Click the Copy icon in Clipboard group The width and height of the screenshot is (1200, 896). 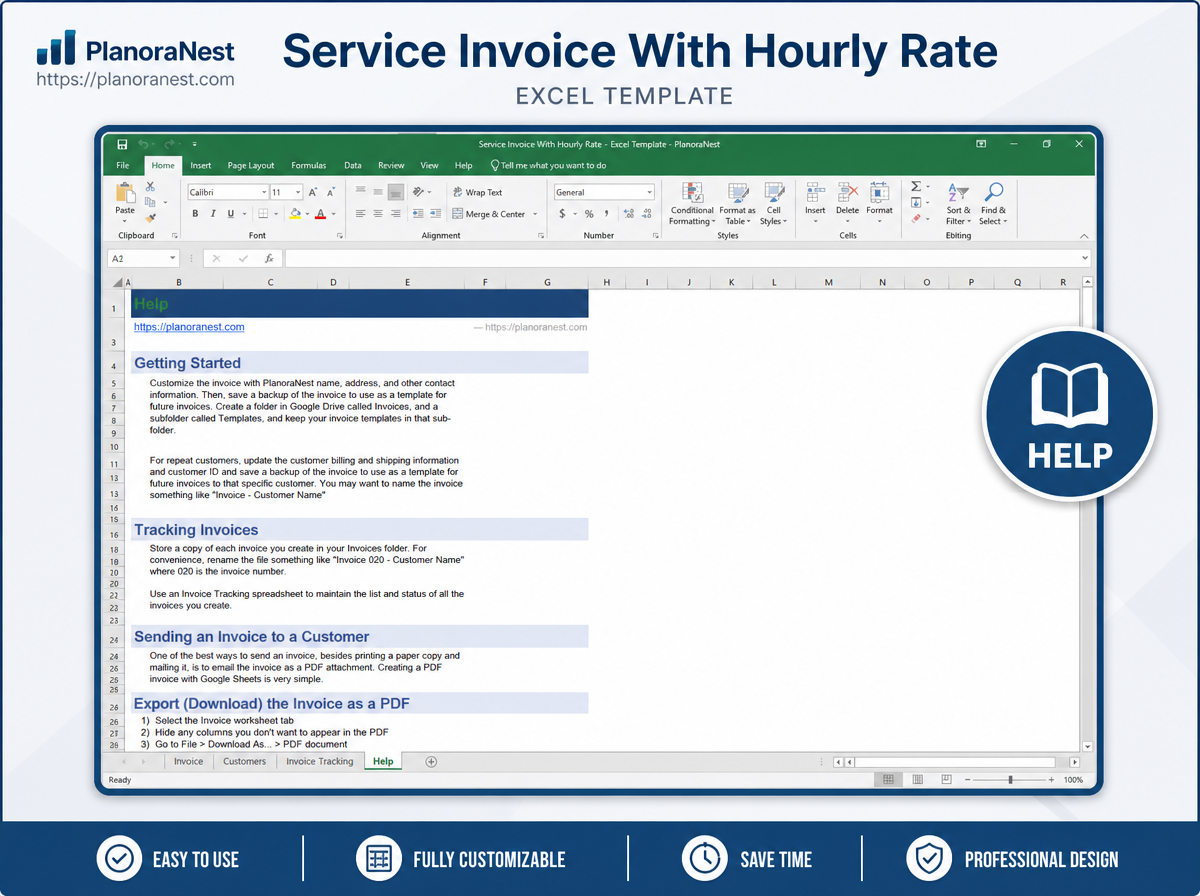pos(150,202)
